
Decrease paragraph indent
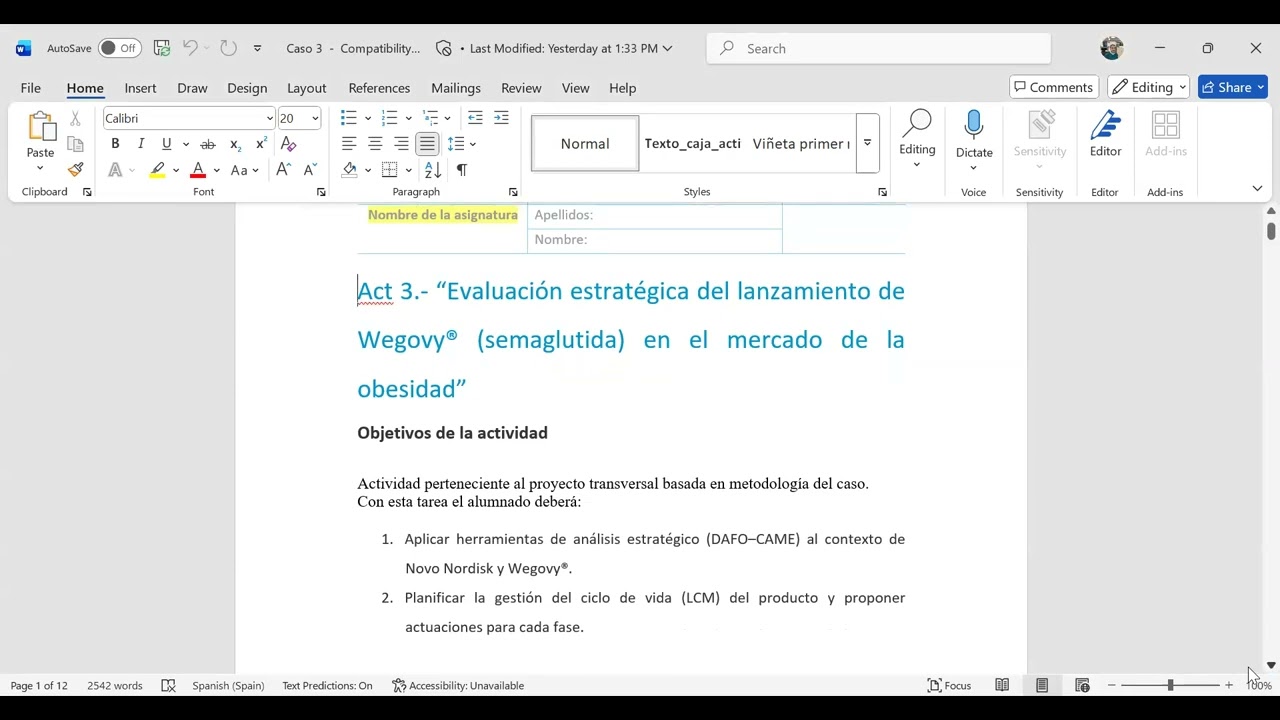(475, 118)
